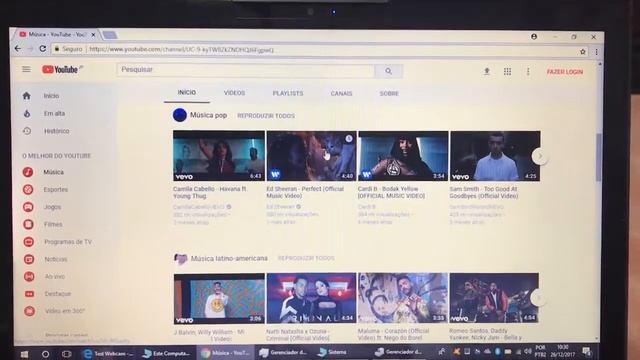
Task: Open the YouTube hamburger guide menu
Action: click(26, 69)
